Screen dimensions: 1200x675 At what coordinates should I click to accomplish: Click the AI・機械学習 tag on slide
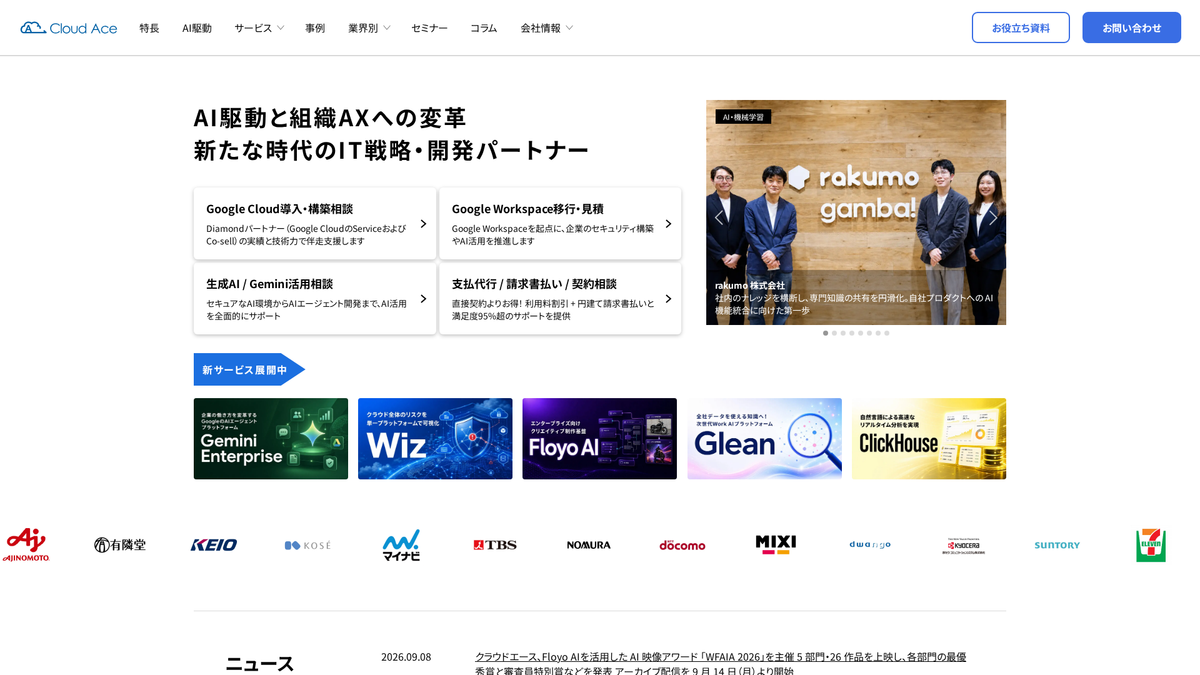pos(743,117)
